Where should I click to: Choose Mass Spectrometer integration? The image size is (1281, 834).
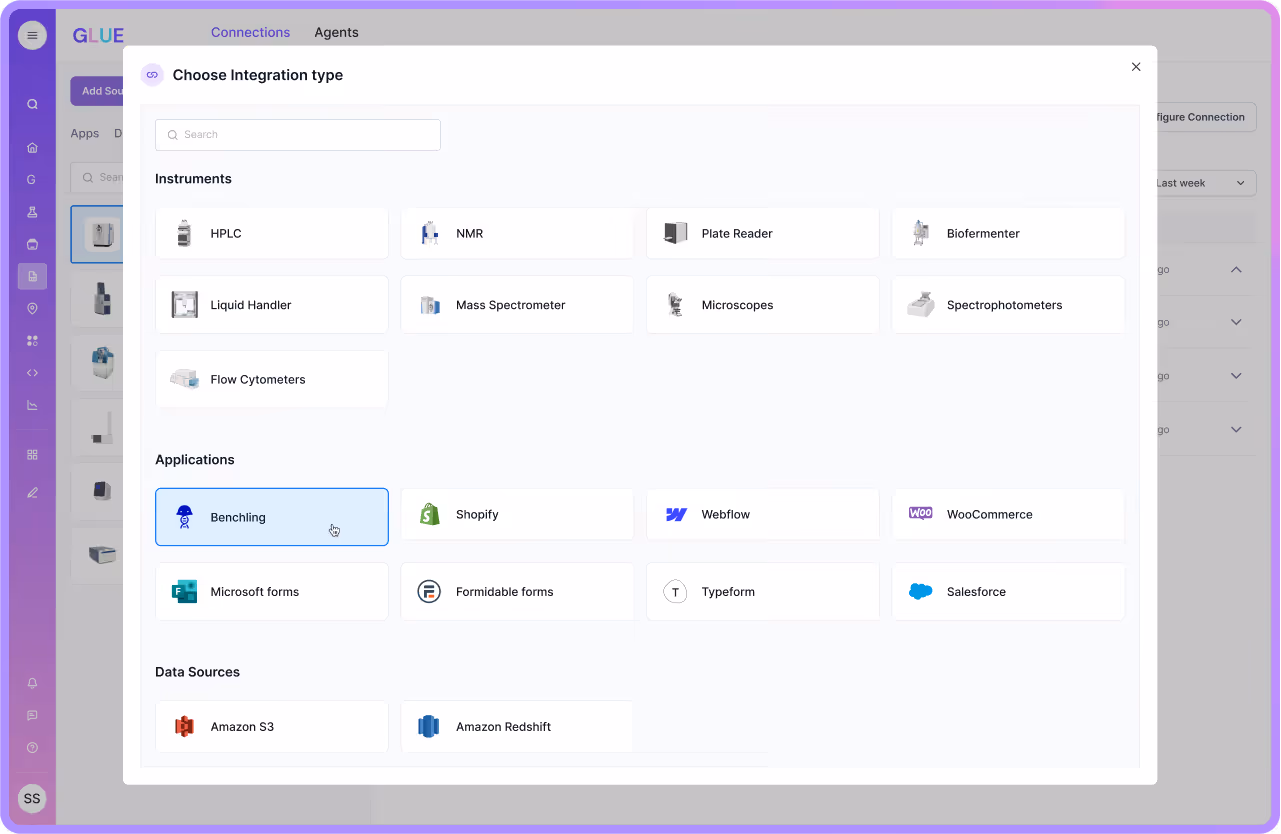[517, 305]
